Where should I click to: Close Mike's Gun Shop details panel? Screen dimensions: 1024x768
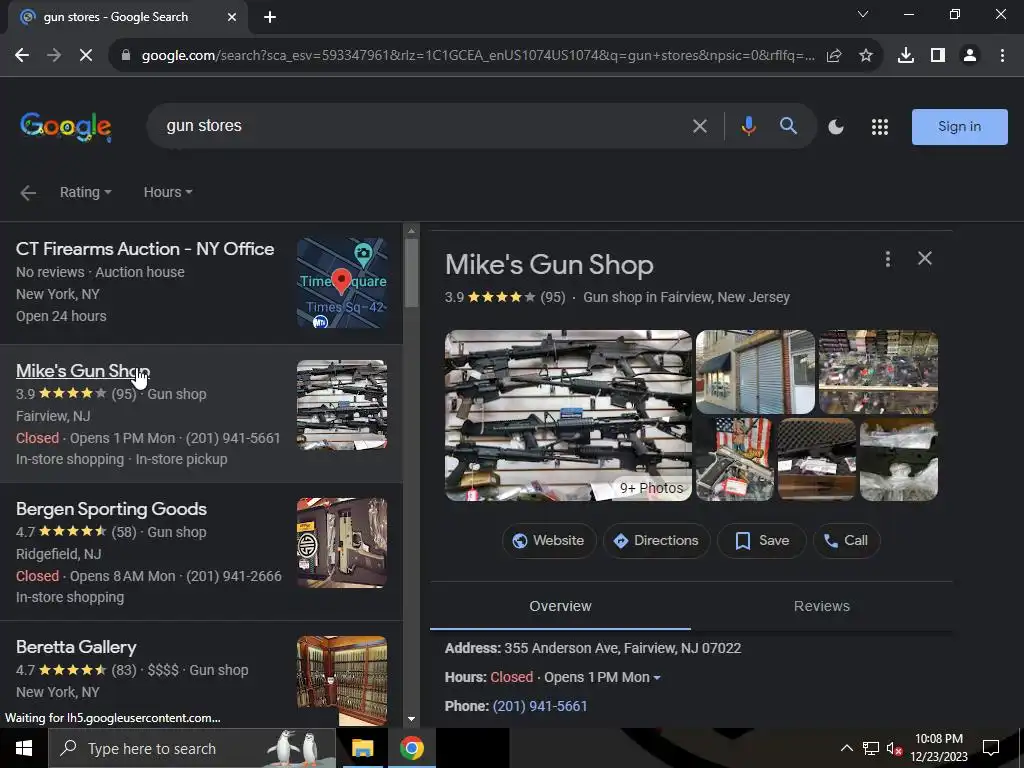coord(925,259)
